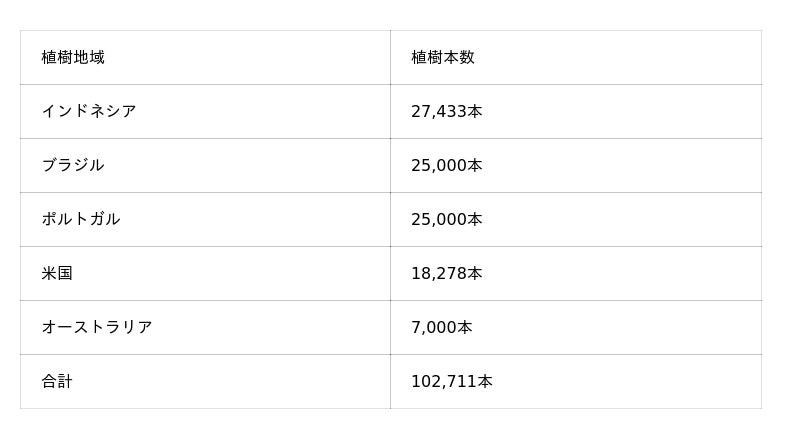
Task: Select the 27,433本 value cell
Action: coord(447,111)
